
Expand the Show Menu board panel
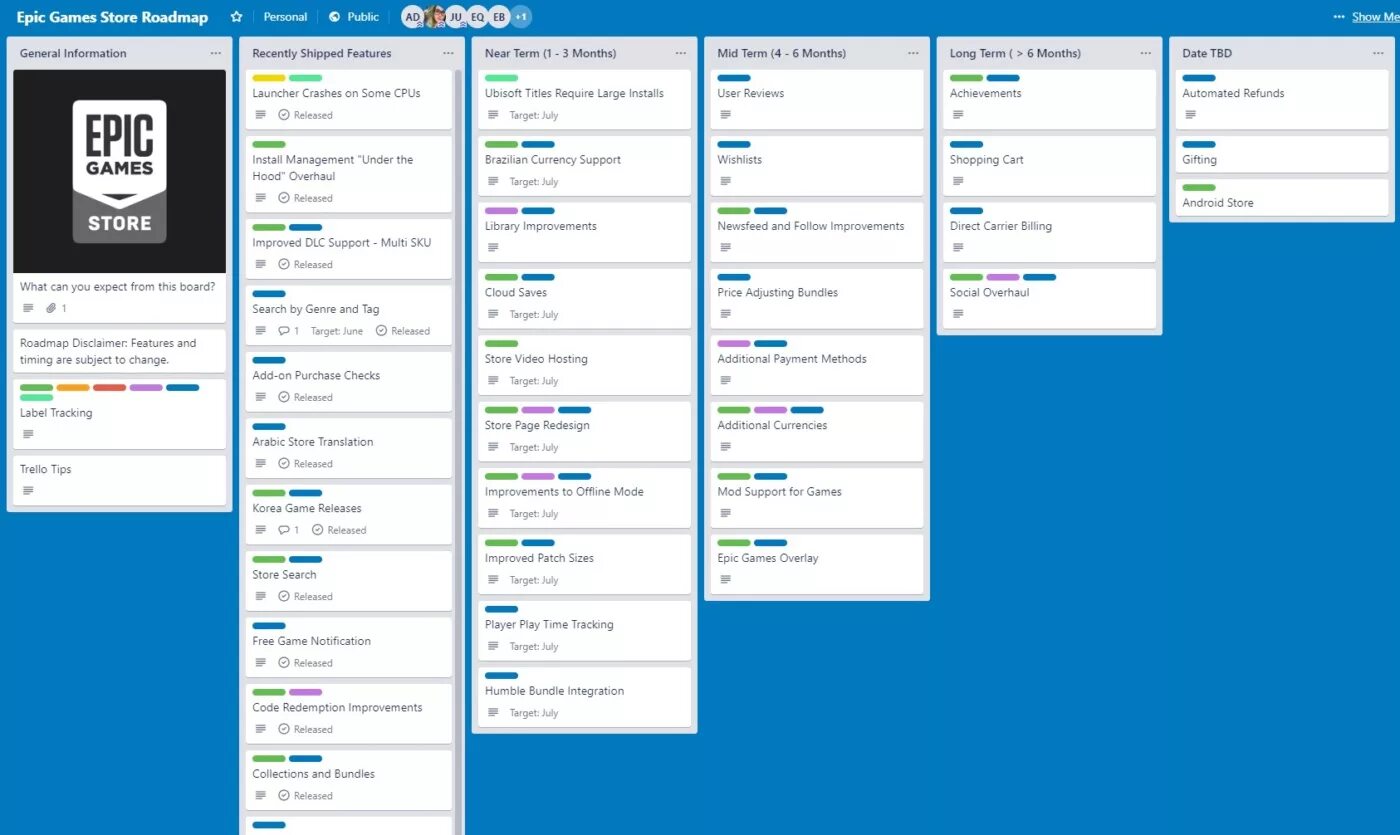coord(1367,17)
